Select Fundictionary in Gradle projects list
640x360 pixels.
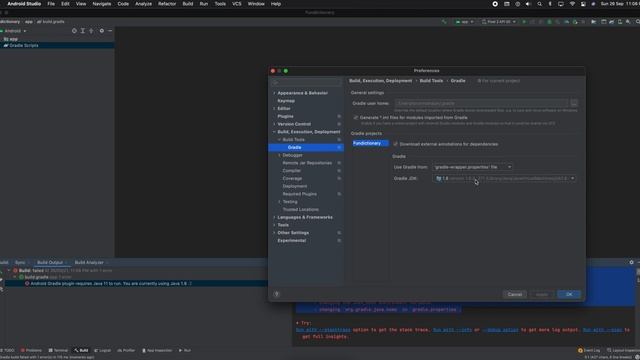click(x=370, y=143)
